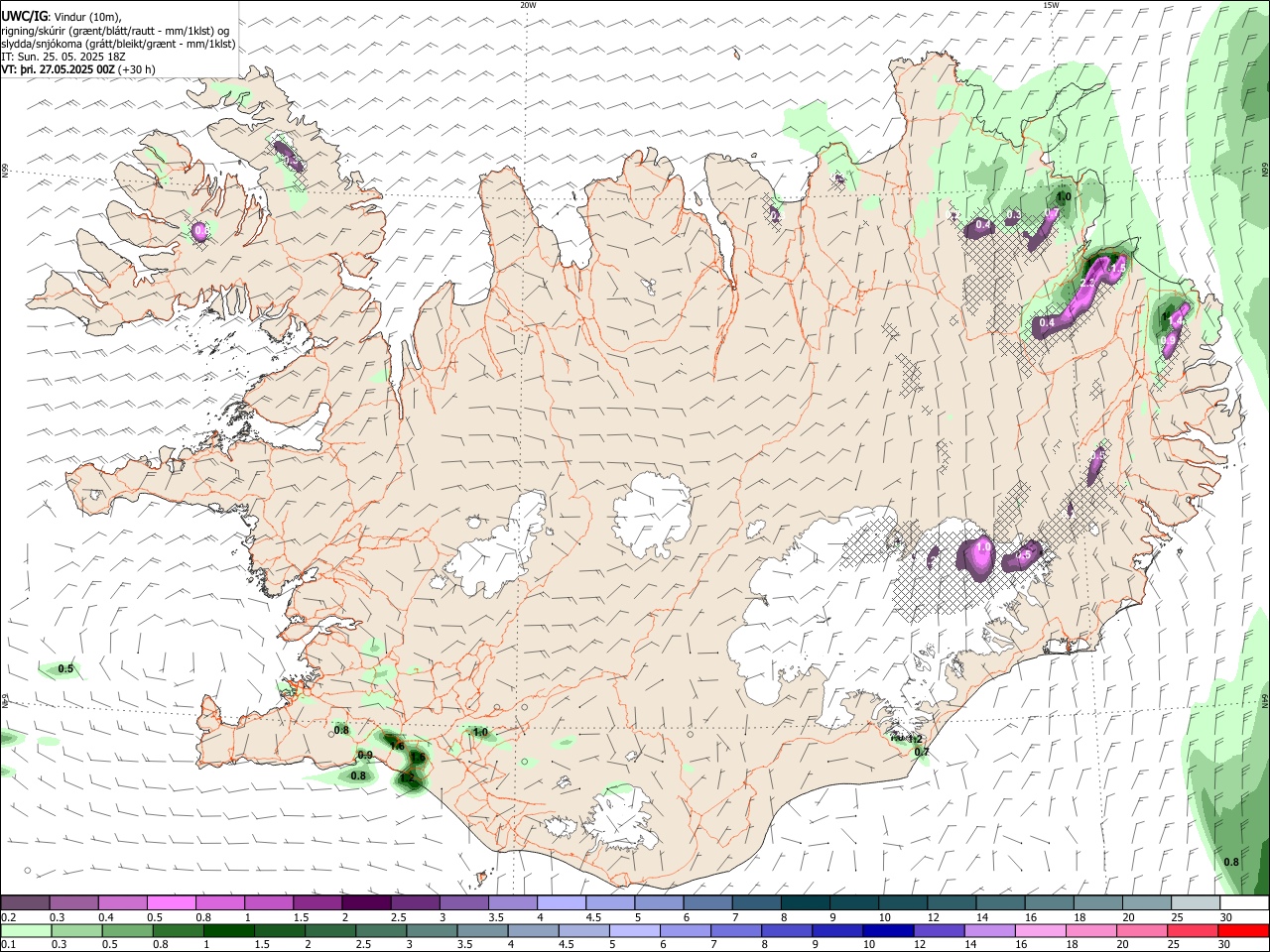Select the light lavender snow swatch between 4 and 4.5
1270x952 pixels.
click(561, 902)
